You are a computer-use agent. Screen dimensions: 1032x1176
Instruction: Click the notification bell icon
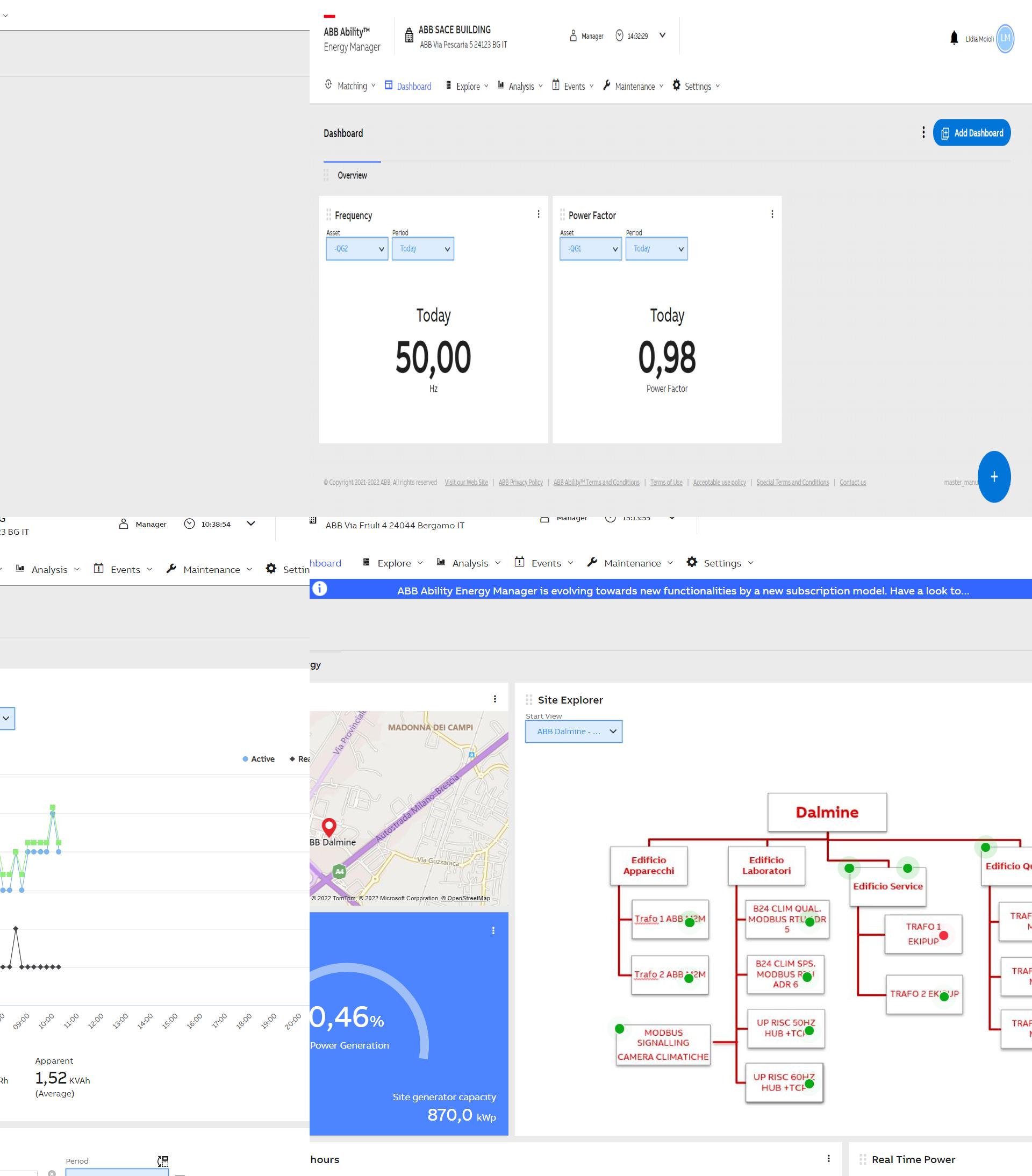954,38
